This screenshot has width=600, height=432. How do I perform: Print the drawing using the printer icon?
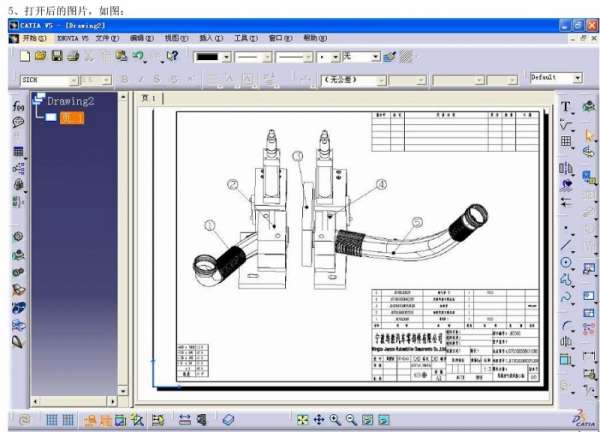coord(73,56)
